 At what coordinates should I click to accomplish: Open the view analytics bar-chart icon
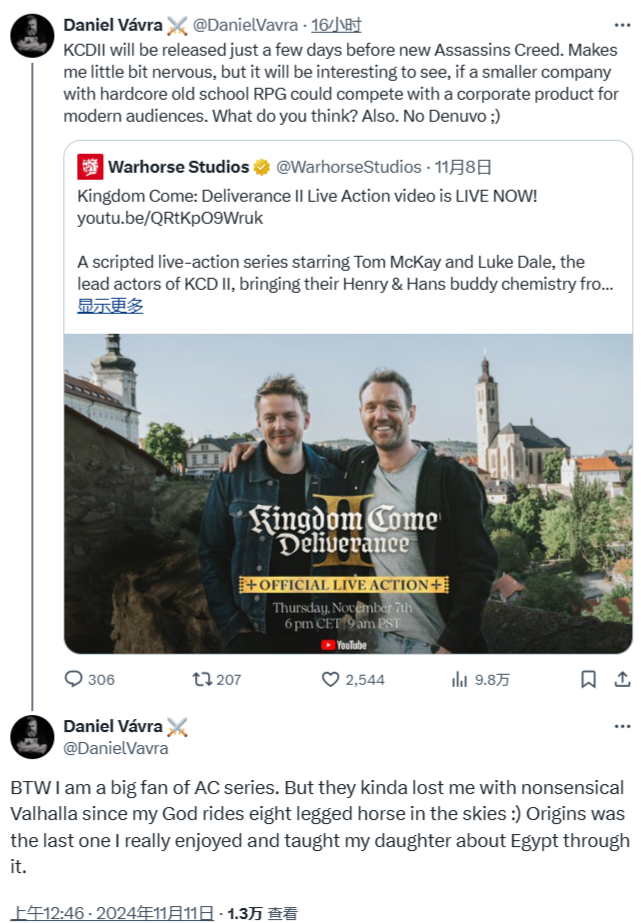coord(460,679)
